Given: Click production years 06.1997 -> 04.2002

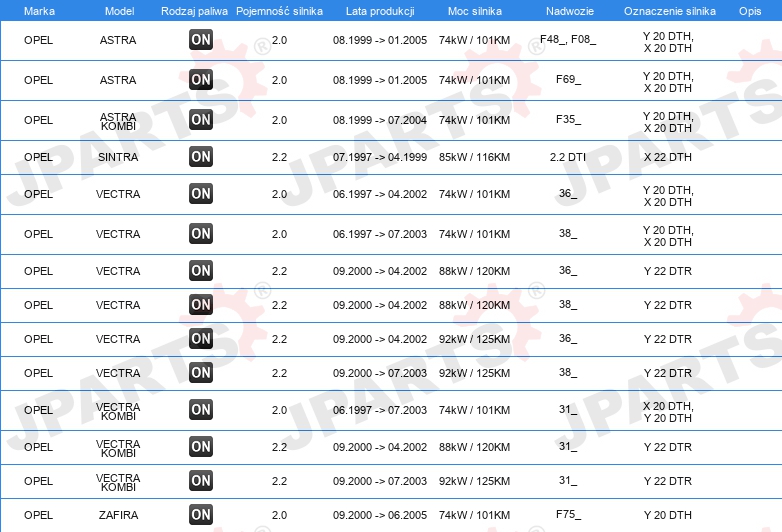Looking at the screenshot, I should (380, 194).
